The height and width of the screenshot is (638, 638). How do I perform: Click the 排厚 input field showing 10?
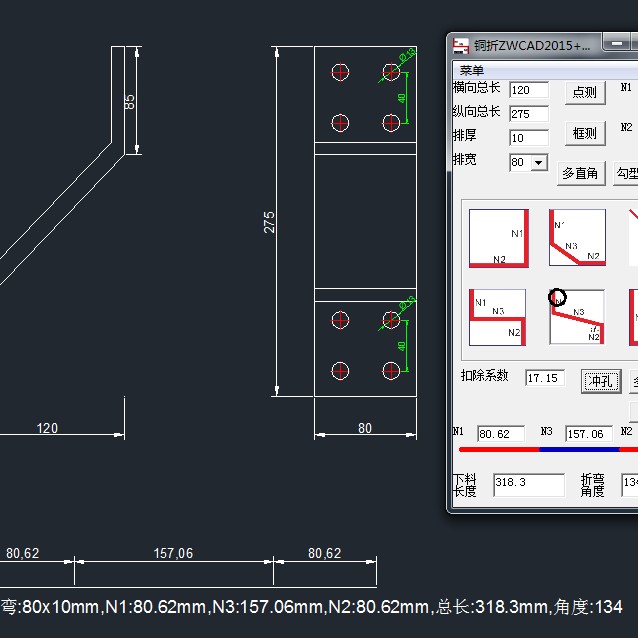[529, 138]
